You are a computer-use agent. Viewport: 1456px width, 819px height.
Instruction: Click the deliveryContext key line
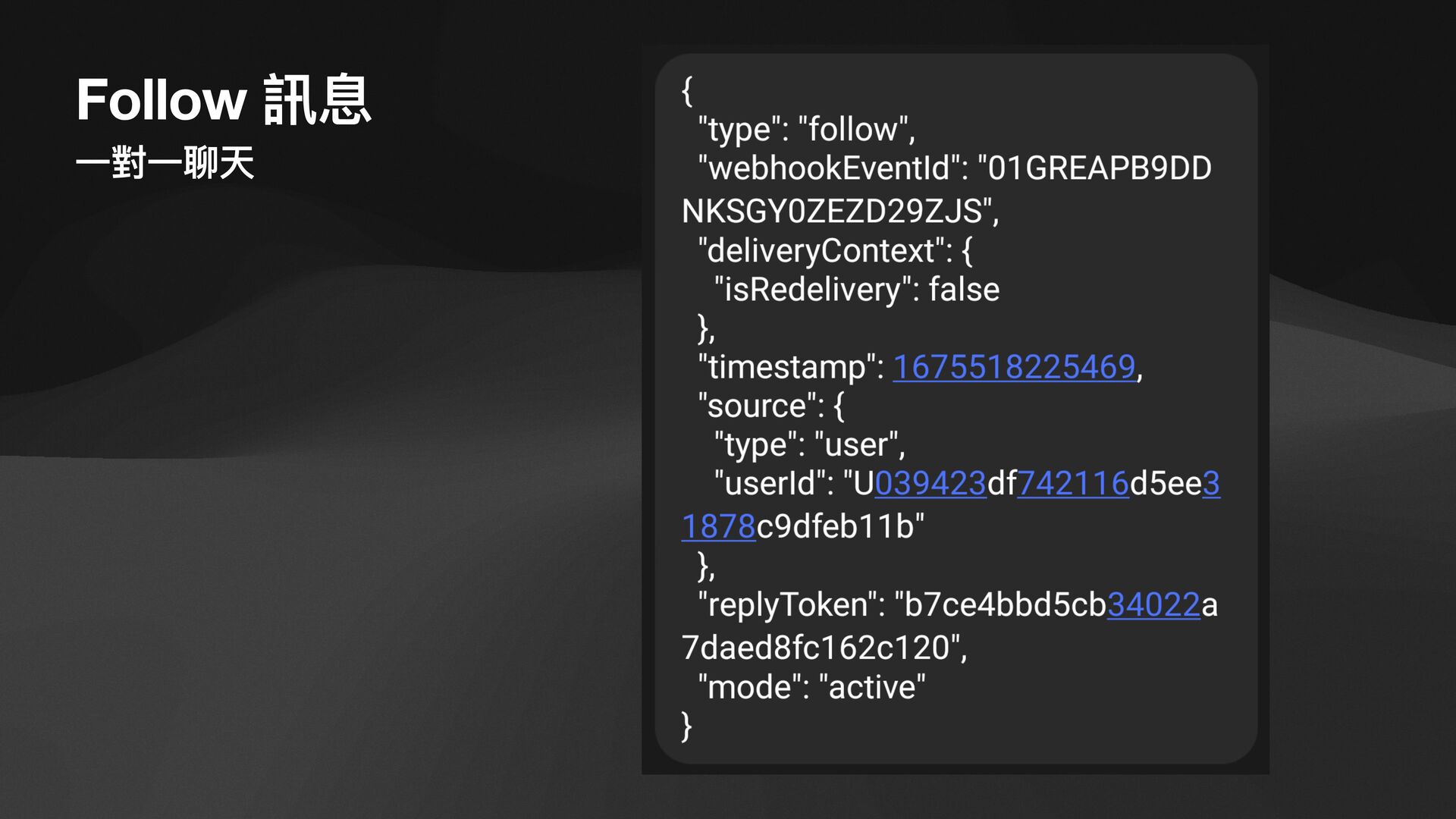point(835,251)
